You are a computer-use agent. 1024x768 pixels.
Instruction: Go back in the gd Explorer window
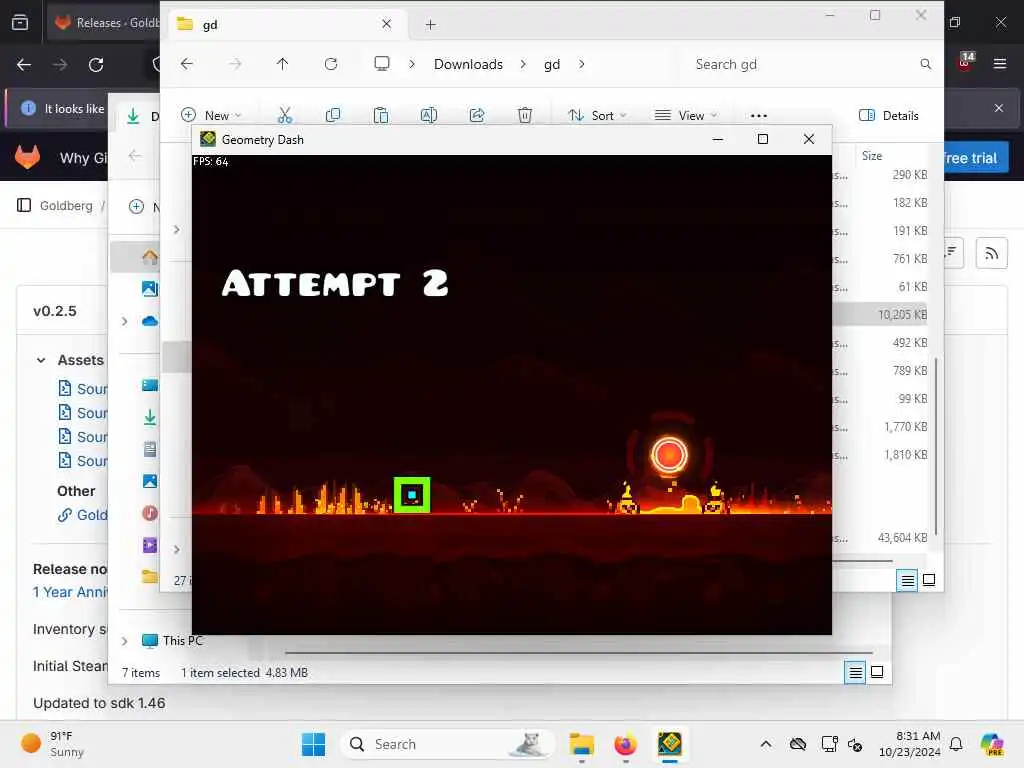[187, 64]
